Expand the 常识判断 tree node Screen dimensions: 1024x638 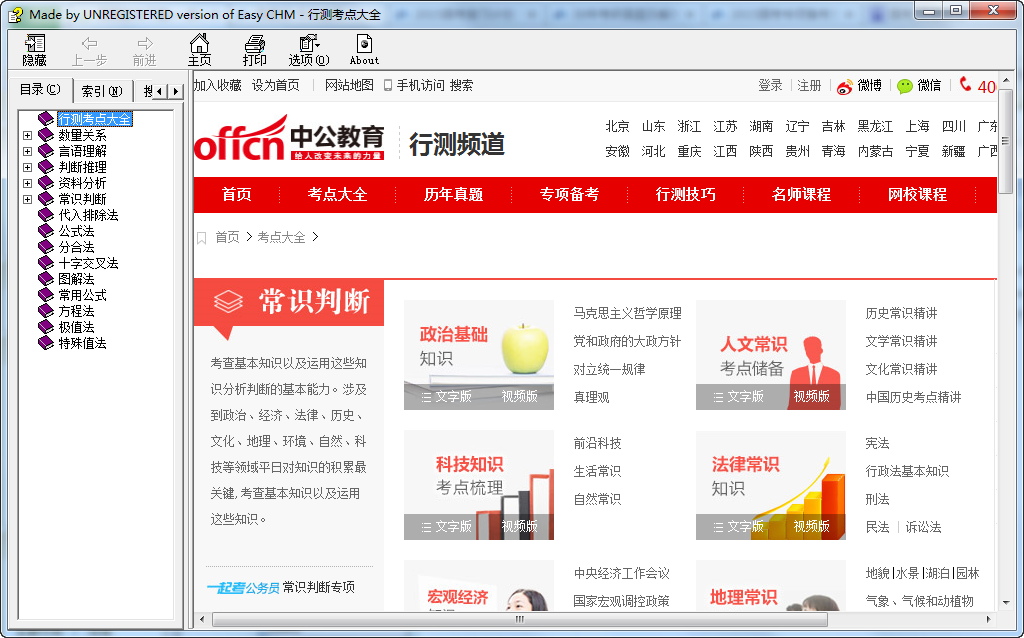point(27,199)
